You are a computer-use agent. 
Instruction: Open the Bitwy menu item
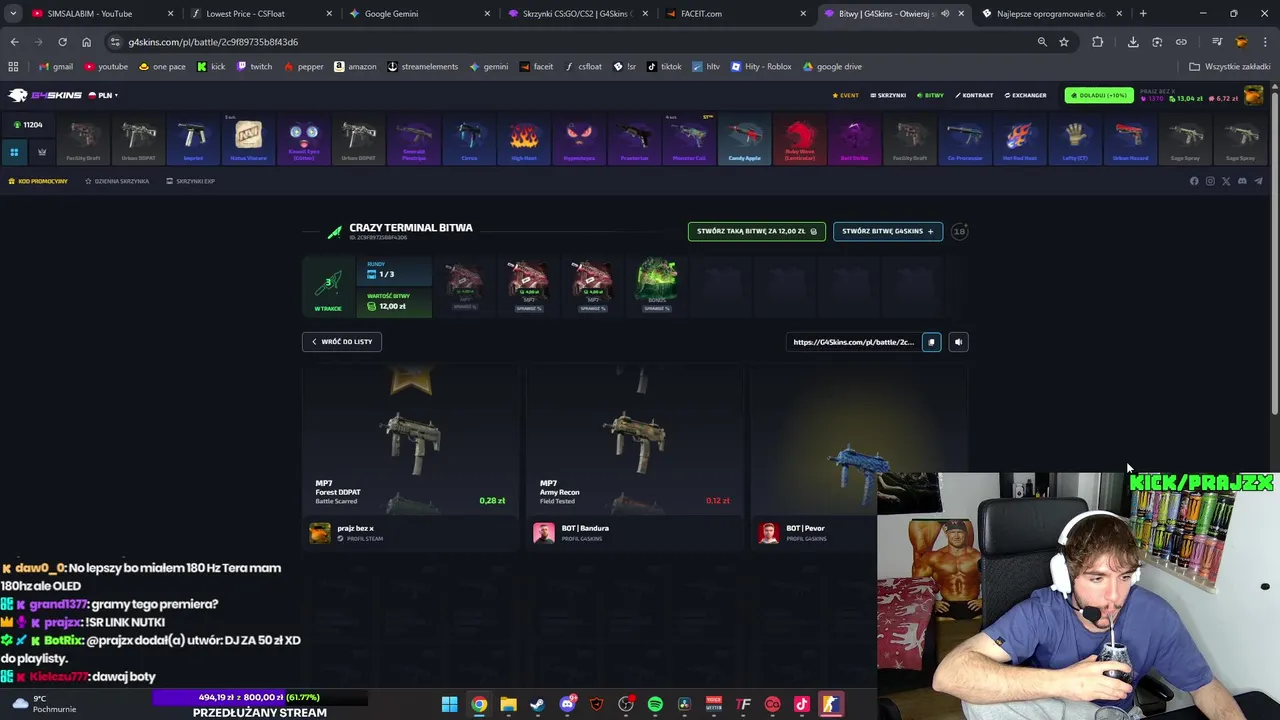pyautogui.click(x=931, y=95)
